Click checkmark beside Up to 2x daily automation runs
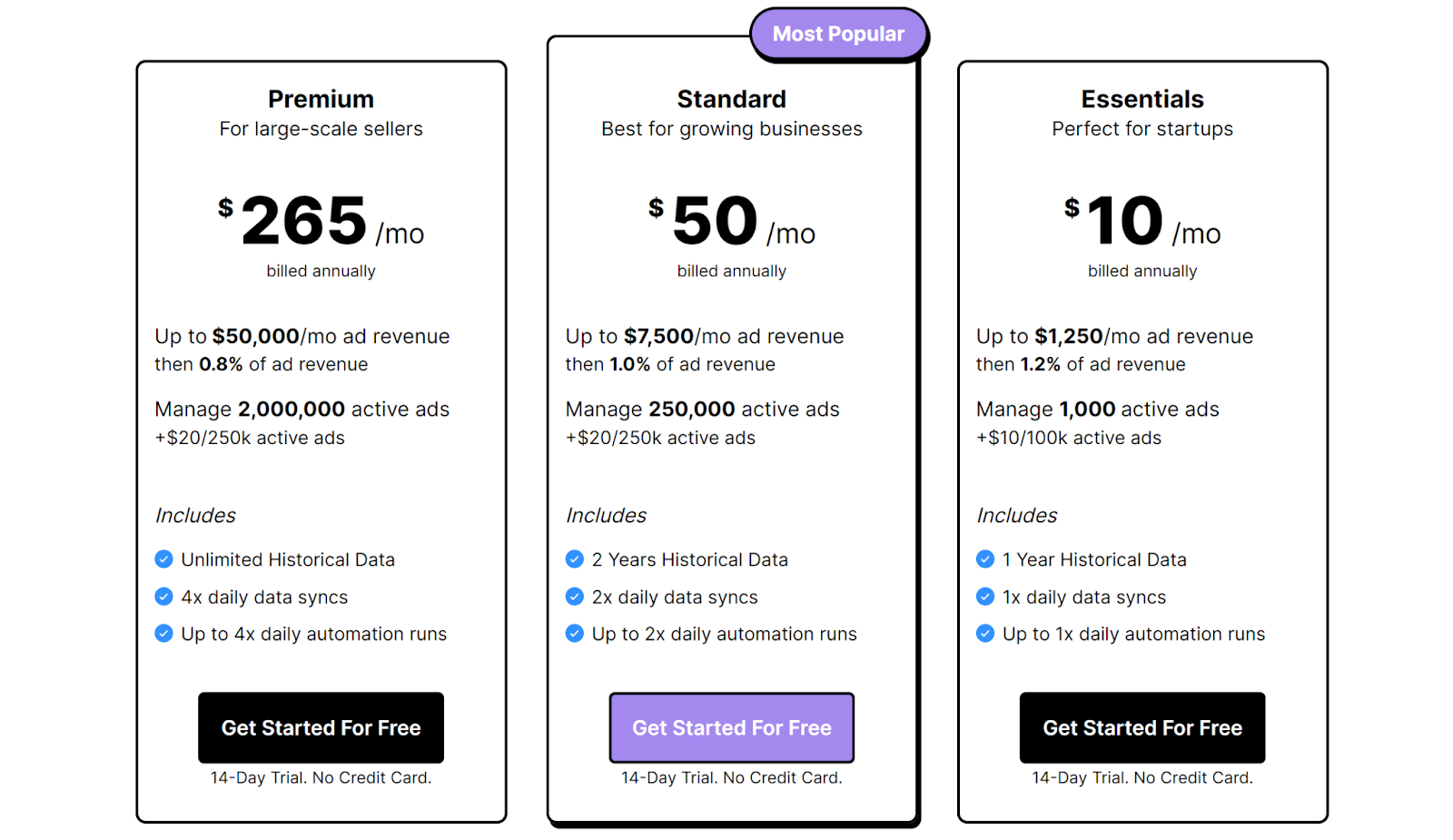The height and width of the screenshot is (840, 1453). [575, 634]
